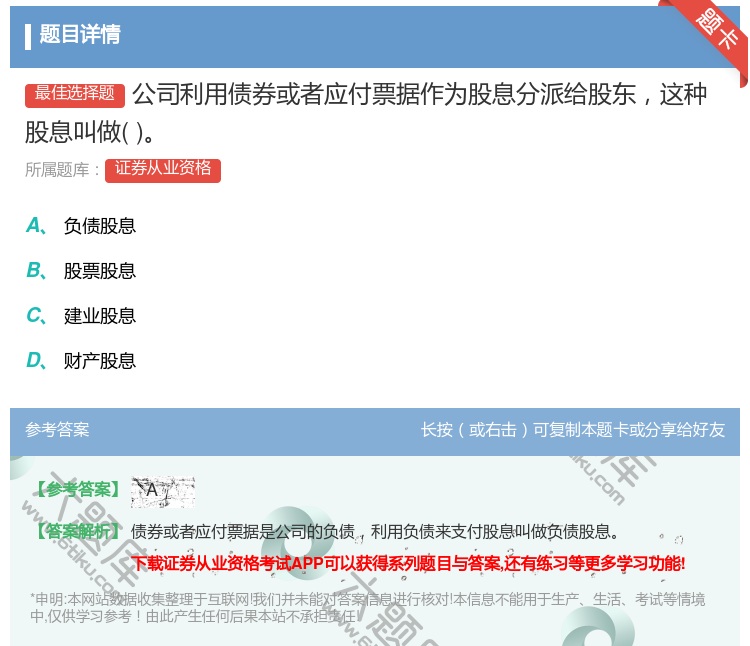Select option B 股票股息
Screen dimensions: 750x646
click(x=81, y=271)
